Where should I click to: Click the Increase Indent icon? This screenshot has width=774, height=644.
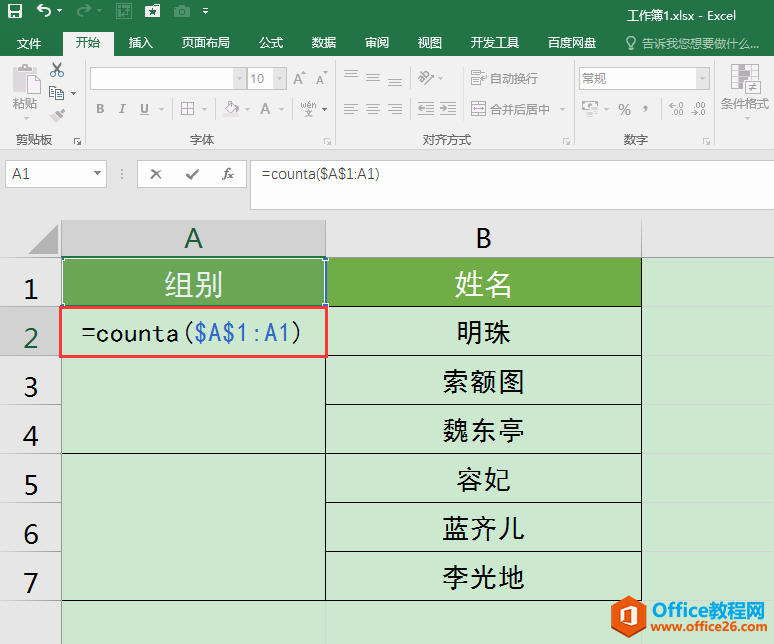coord(448,109)
